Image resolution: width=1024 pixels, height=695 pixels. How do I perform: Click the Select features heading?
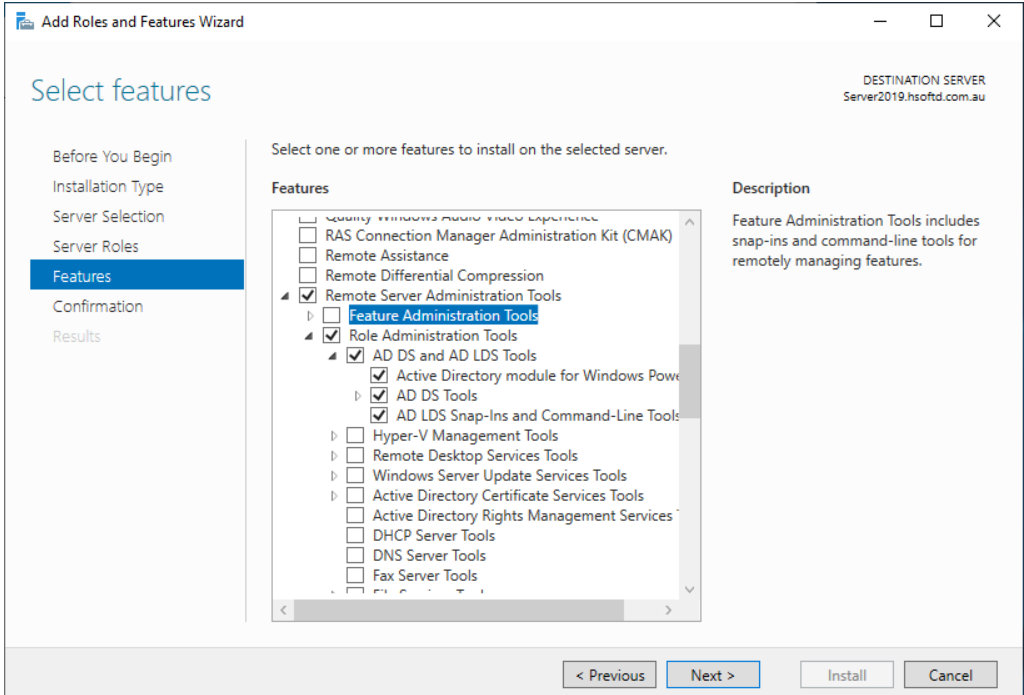click(x=121, y=91)
